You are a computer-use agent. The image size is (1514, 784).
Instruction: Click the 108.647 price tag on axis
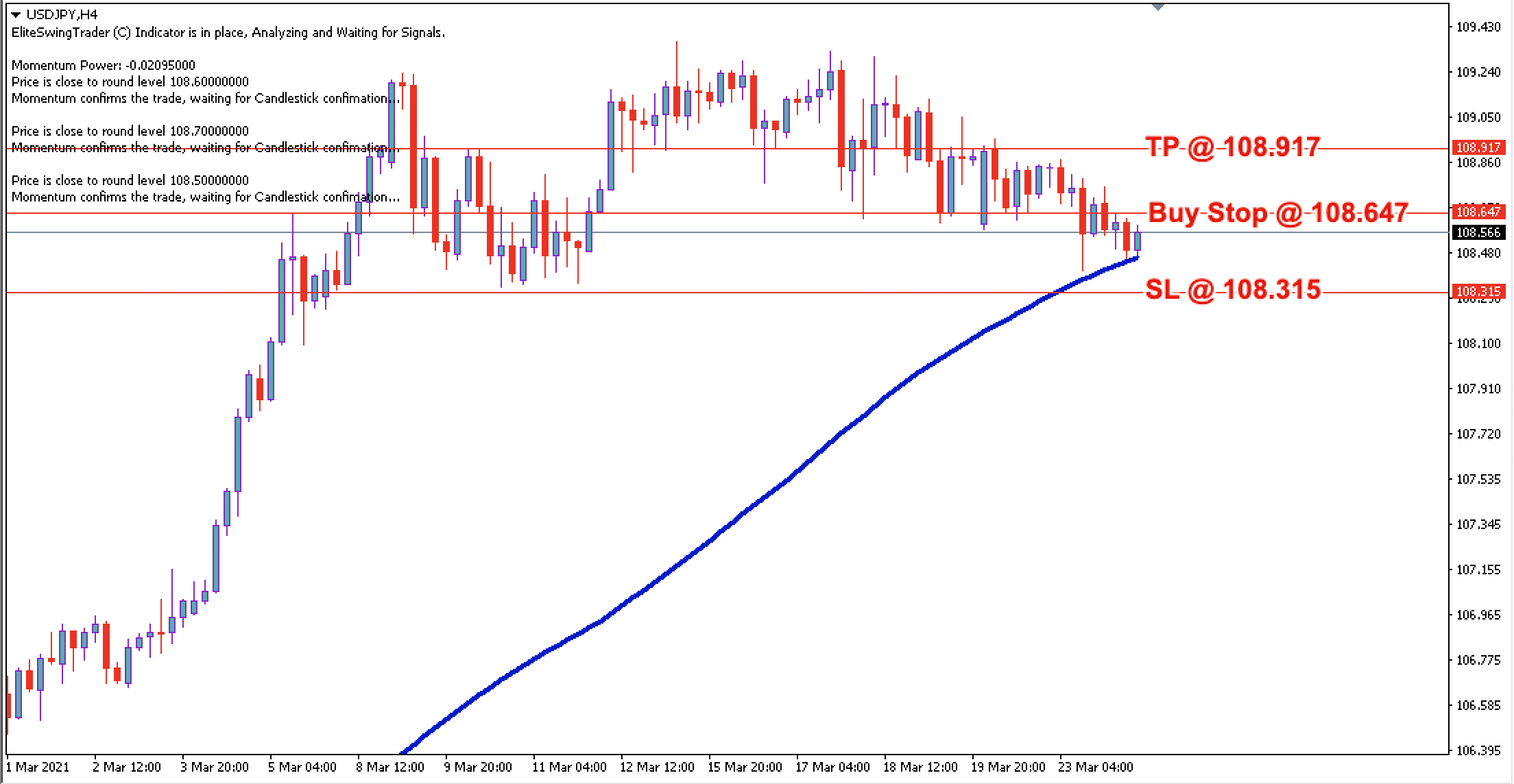tap(1480, 210)
